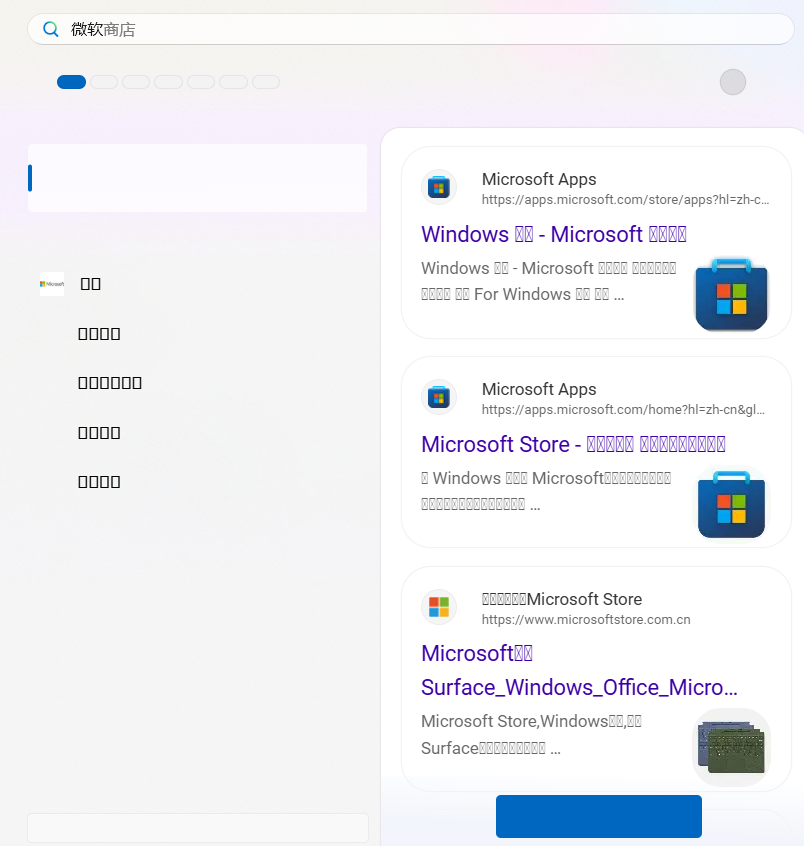Click the favicon of the apps.microsoft.com/home result
The image size is (804, 846).
(439, 397)
